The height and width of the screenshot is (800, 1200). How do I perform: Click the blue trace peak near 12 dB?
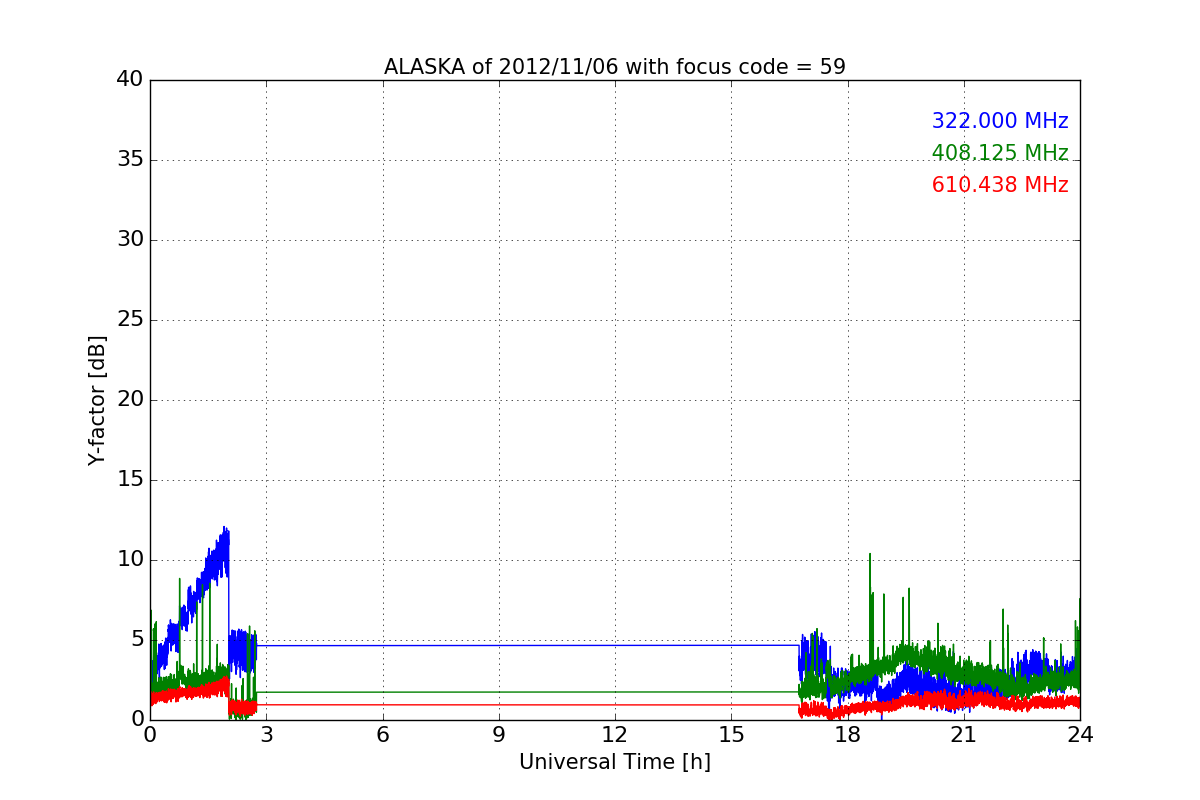226,530
